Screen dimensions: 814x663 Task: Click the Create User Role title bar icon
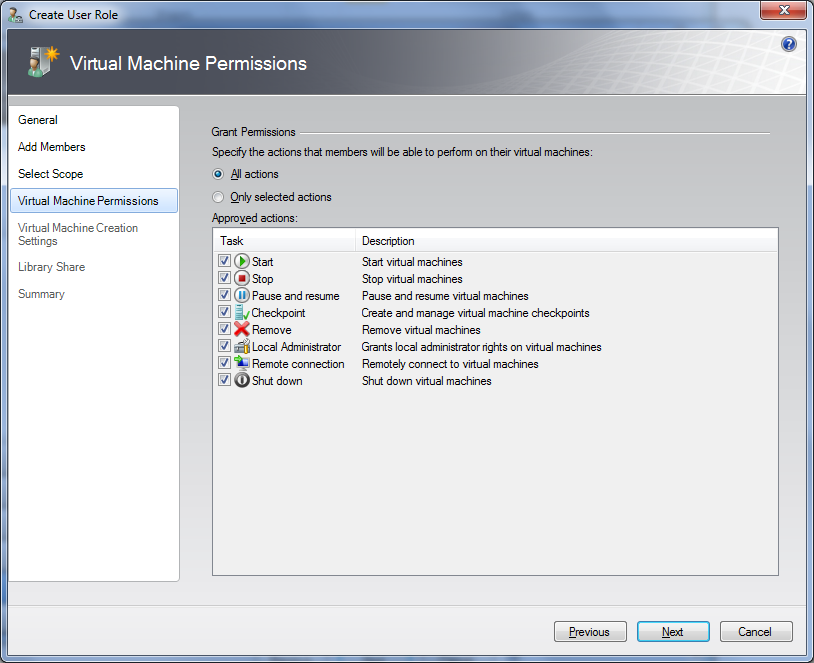coord(16,15)
